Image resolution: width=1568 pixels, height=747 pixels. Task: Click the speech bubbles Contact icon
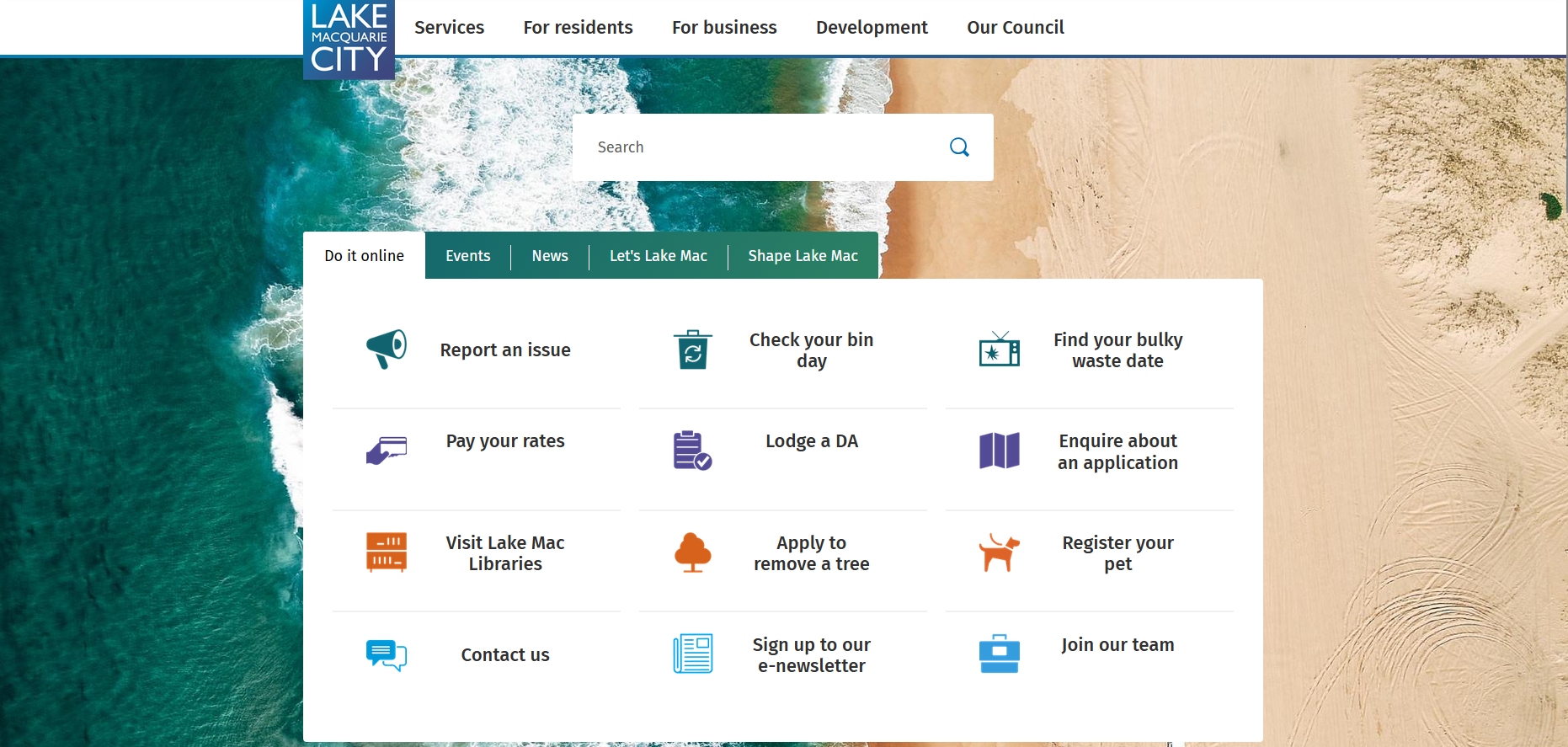pyautogui.click(x=387, y=654)
